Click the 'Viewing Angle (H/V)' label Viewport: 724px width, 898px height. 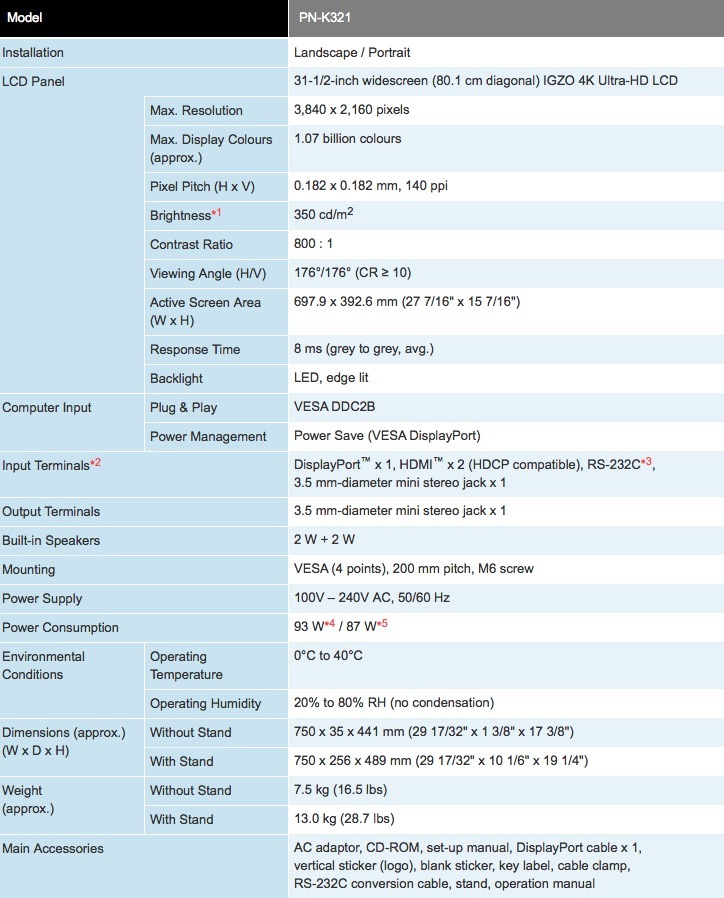[208, 274]
